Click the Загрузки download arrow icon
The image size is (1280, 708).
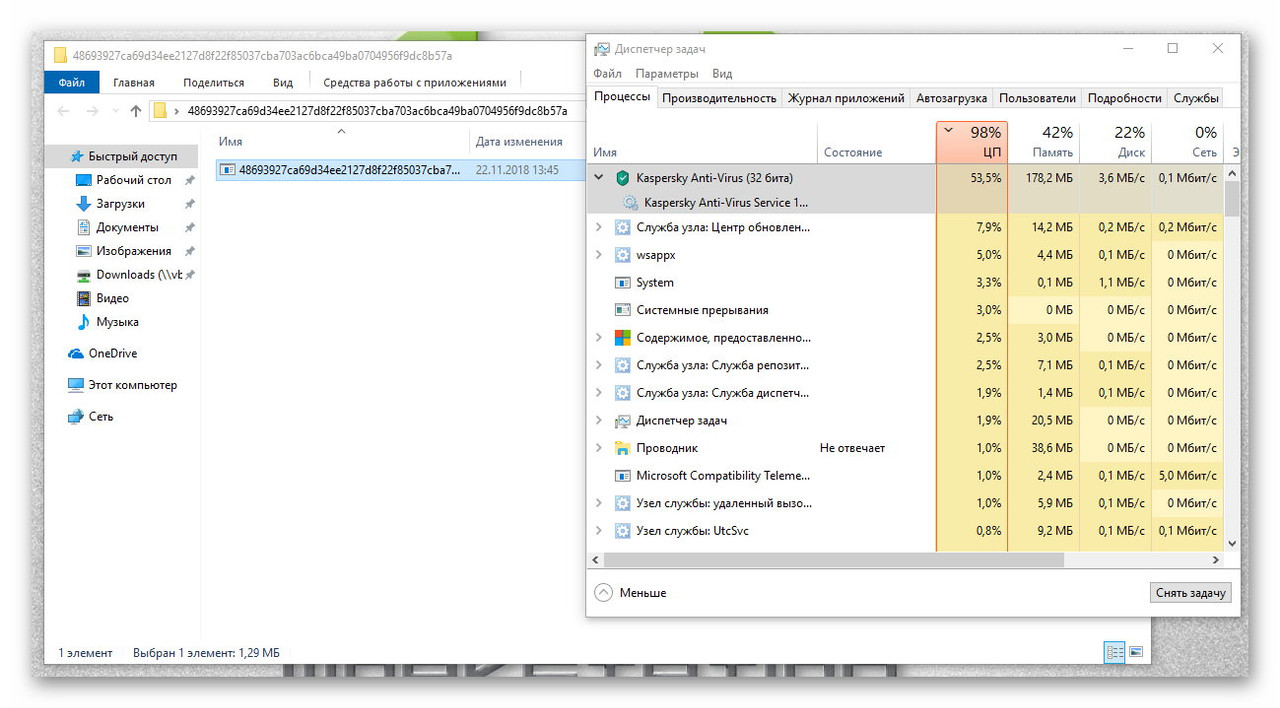click(x=84, y=204)
